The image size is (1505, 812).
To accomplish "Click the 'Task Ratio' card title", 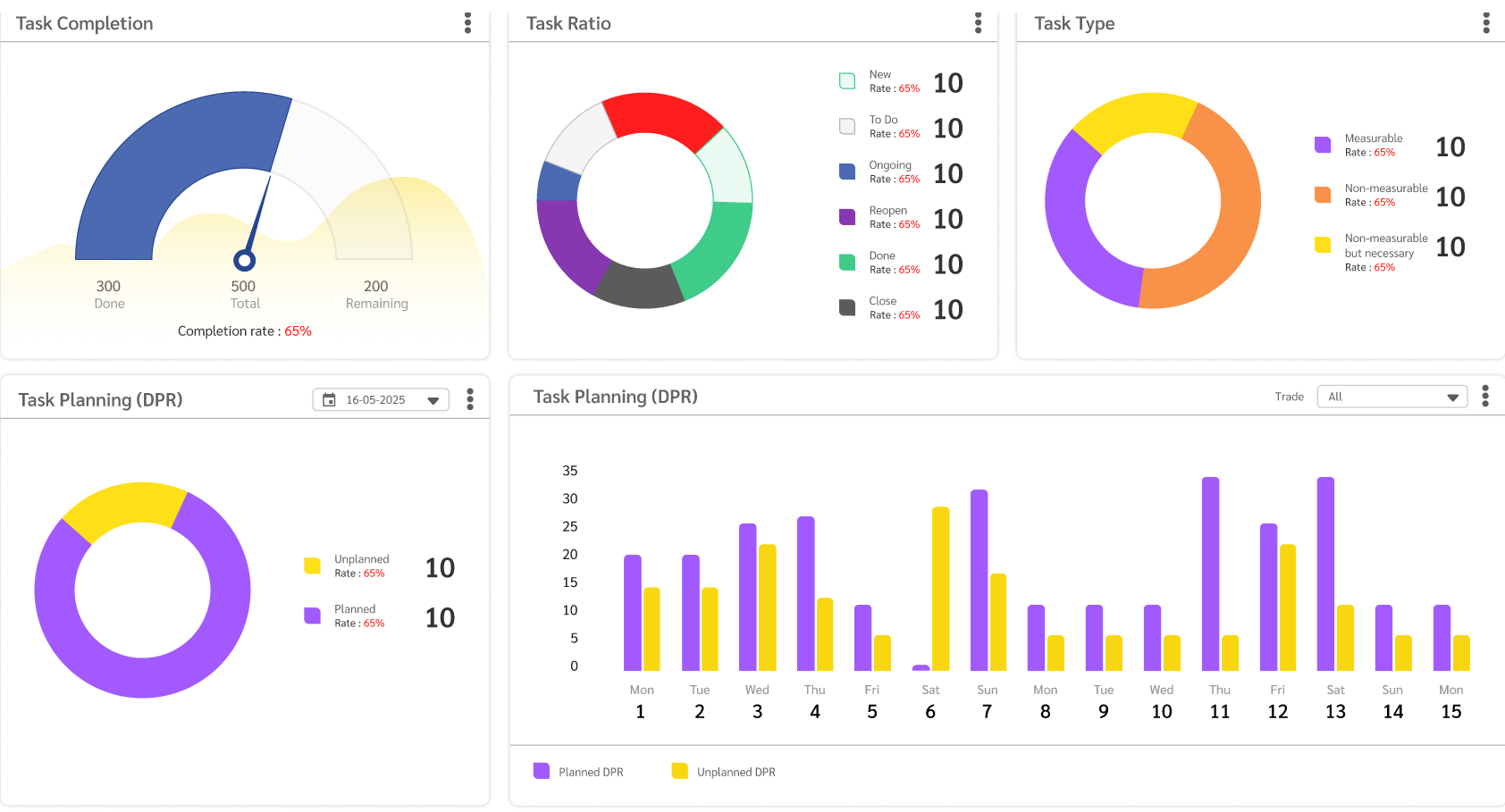I will [568, 23].
